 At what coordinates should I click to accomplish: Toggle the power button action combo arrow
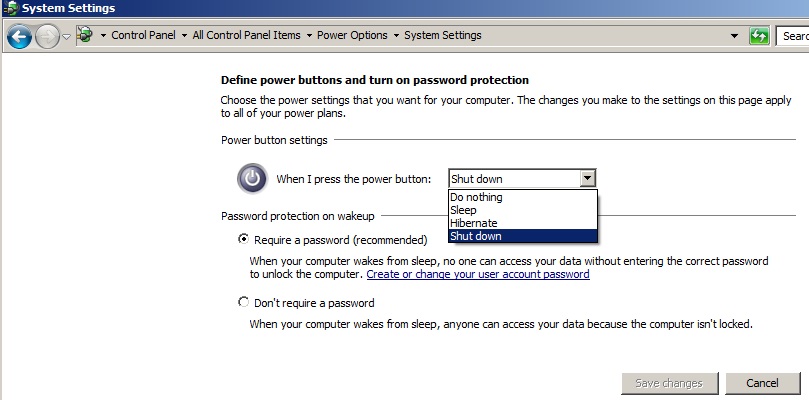coord(587,179)
